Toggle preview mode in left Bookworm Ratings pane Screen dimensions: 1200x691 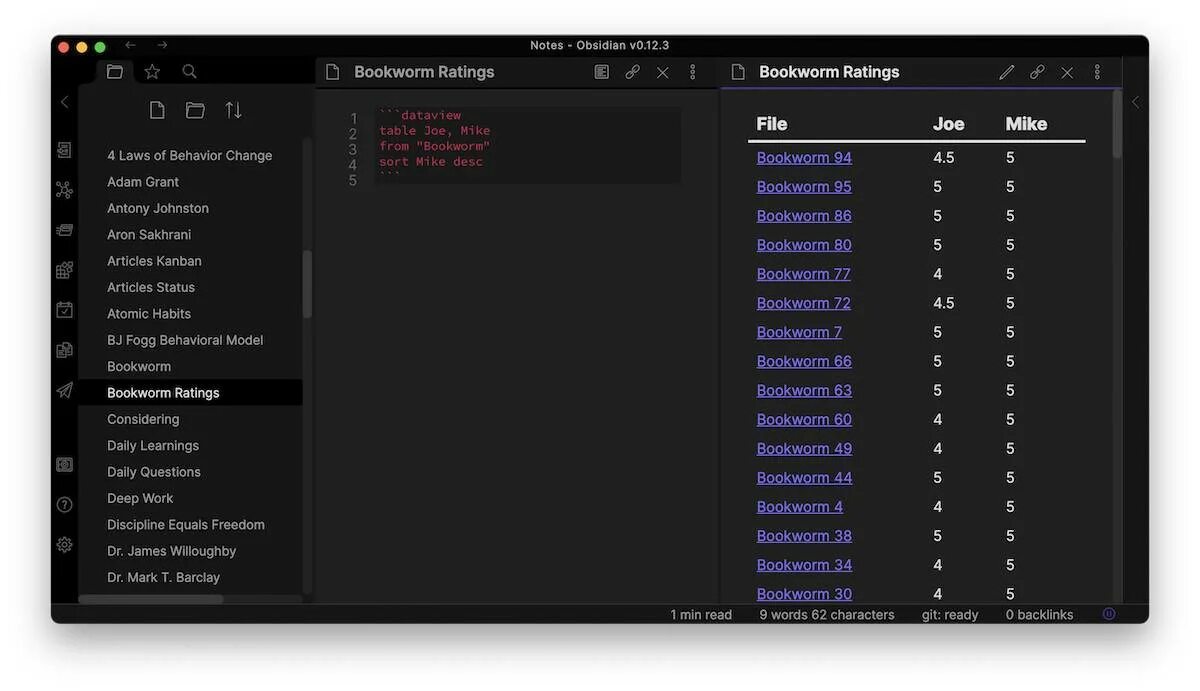click(x=601, y=72)
